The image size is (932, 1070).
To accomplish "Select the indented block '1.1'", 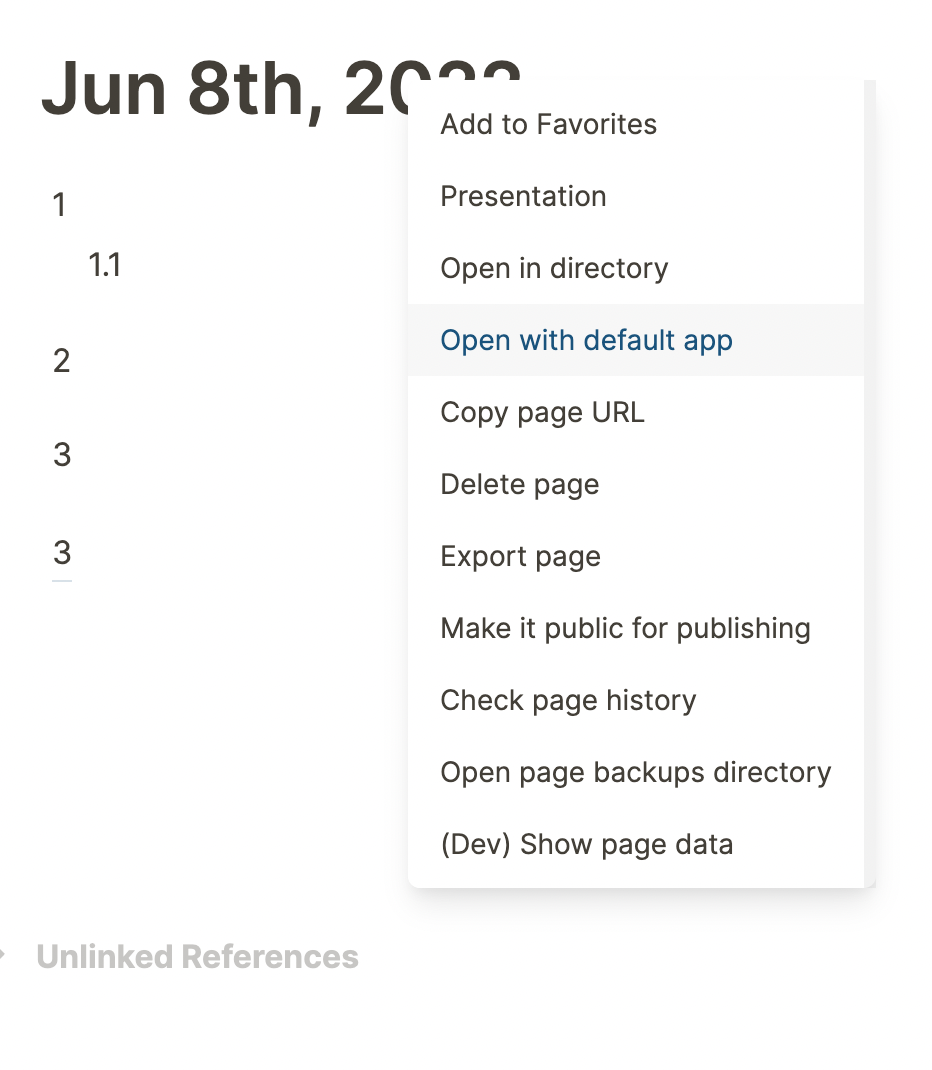I will click(x=105, y=265).
